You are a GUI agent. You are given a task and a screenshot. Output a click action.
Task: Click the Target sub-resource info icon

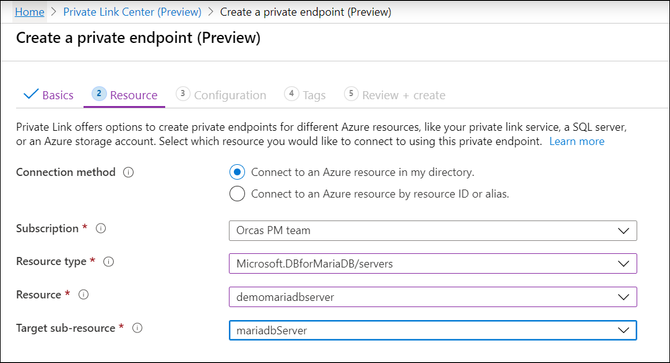coord(137,328)
